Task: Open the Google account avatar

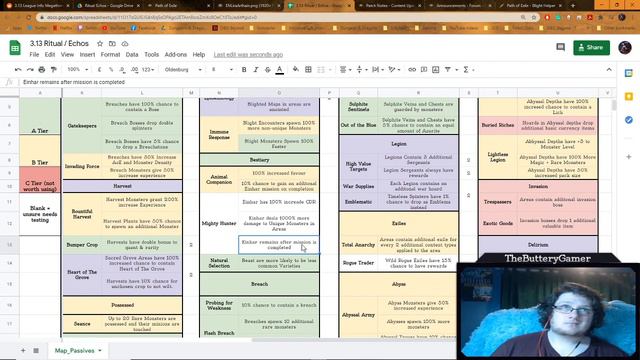Action: click(x=624, y=47)
